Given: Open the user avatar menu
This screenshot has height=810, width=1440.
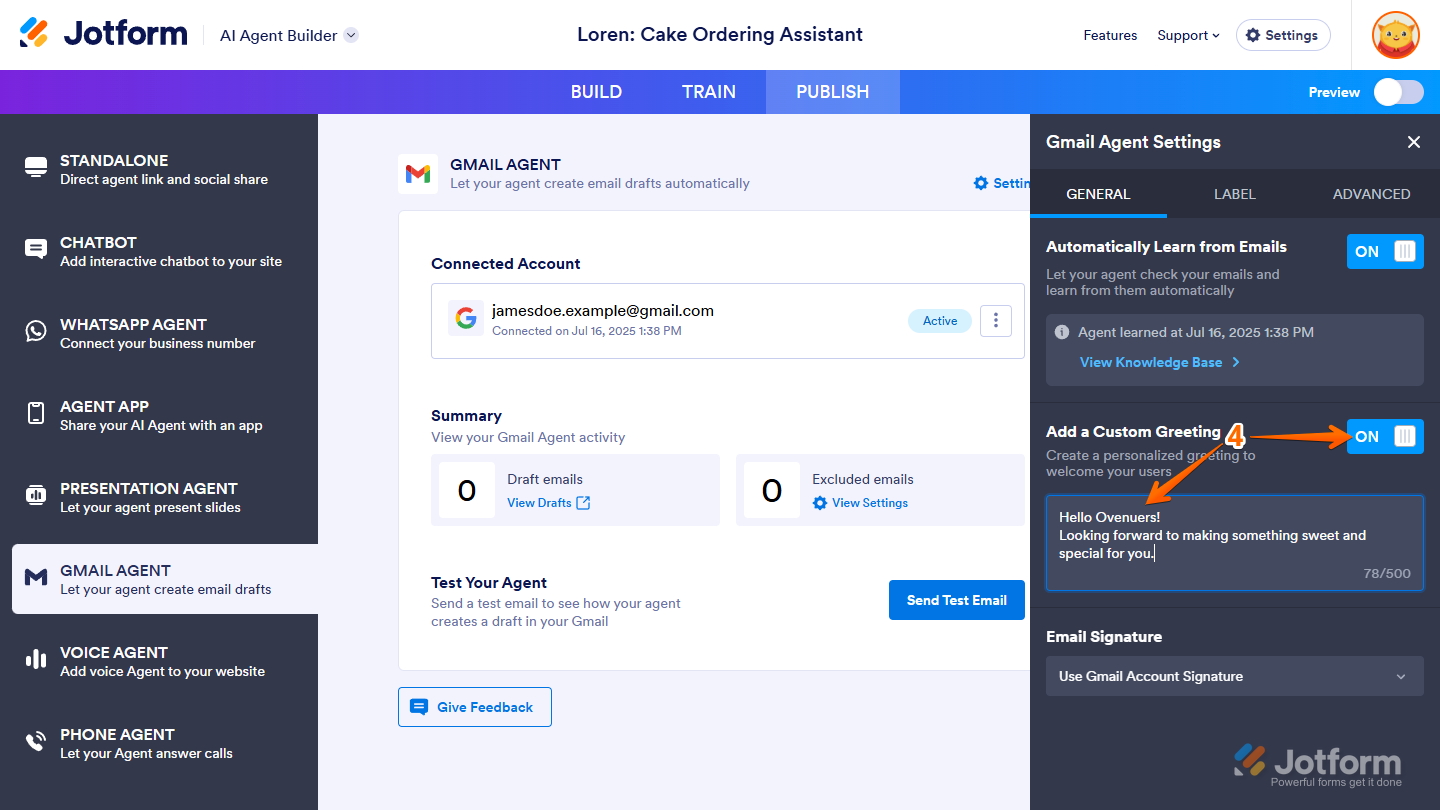Looking at the screenshot, I should coord(1396,35).
